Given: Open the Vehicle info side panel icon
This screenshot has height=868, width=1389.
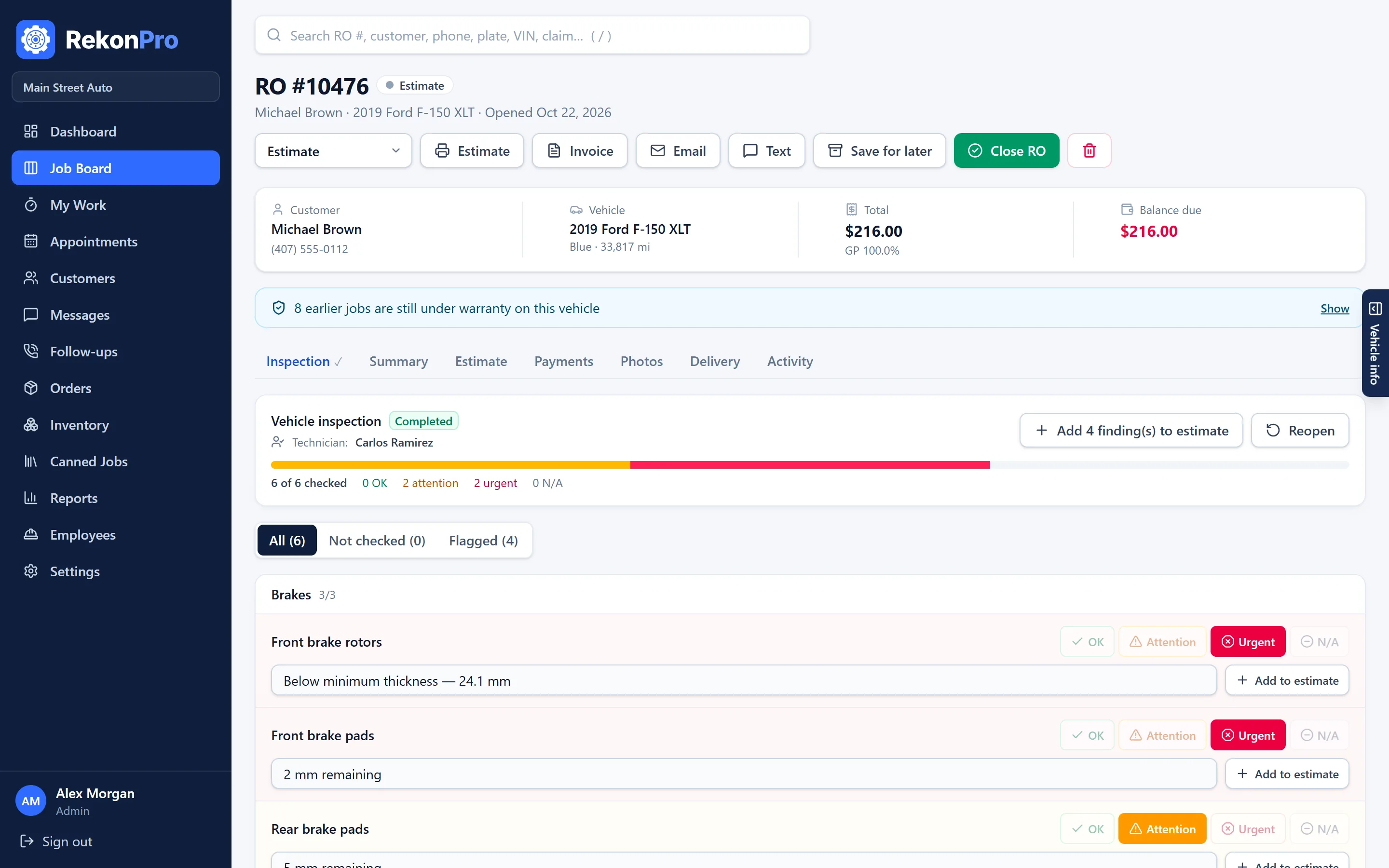Looking at the screenshot, I should [x=1375, y=309].
